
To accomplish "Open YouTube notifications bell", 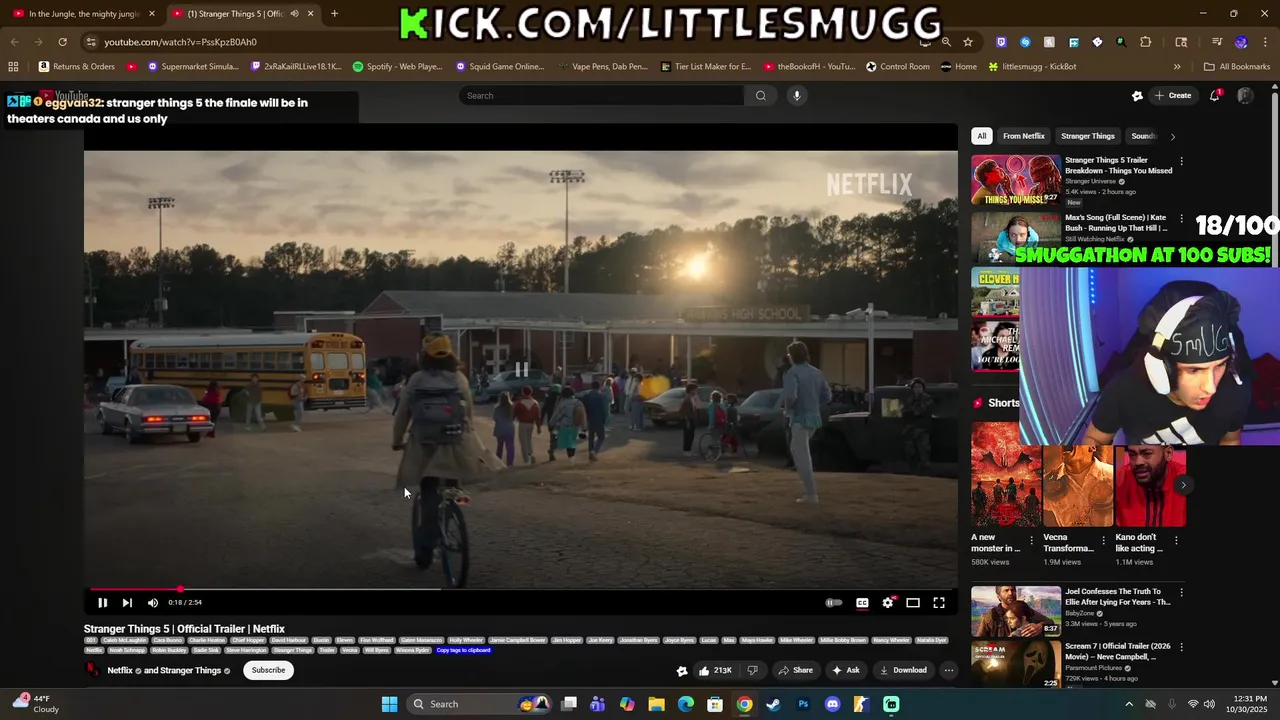I will [x=1215, y=96].
